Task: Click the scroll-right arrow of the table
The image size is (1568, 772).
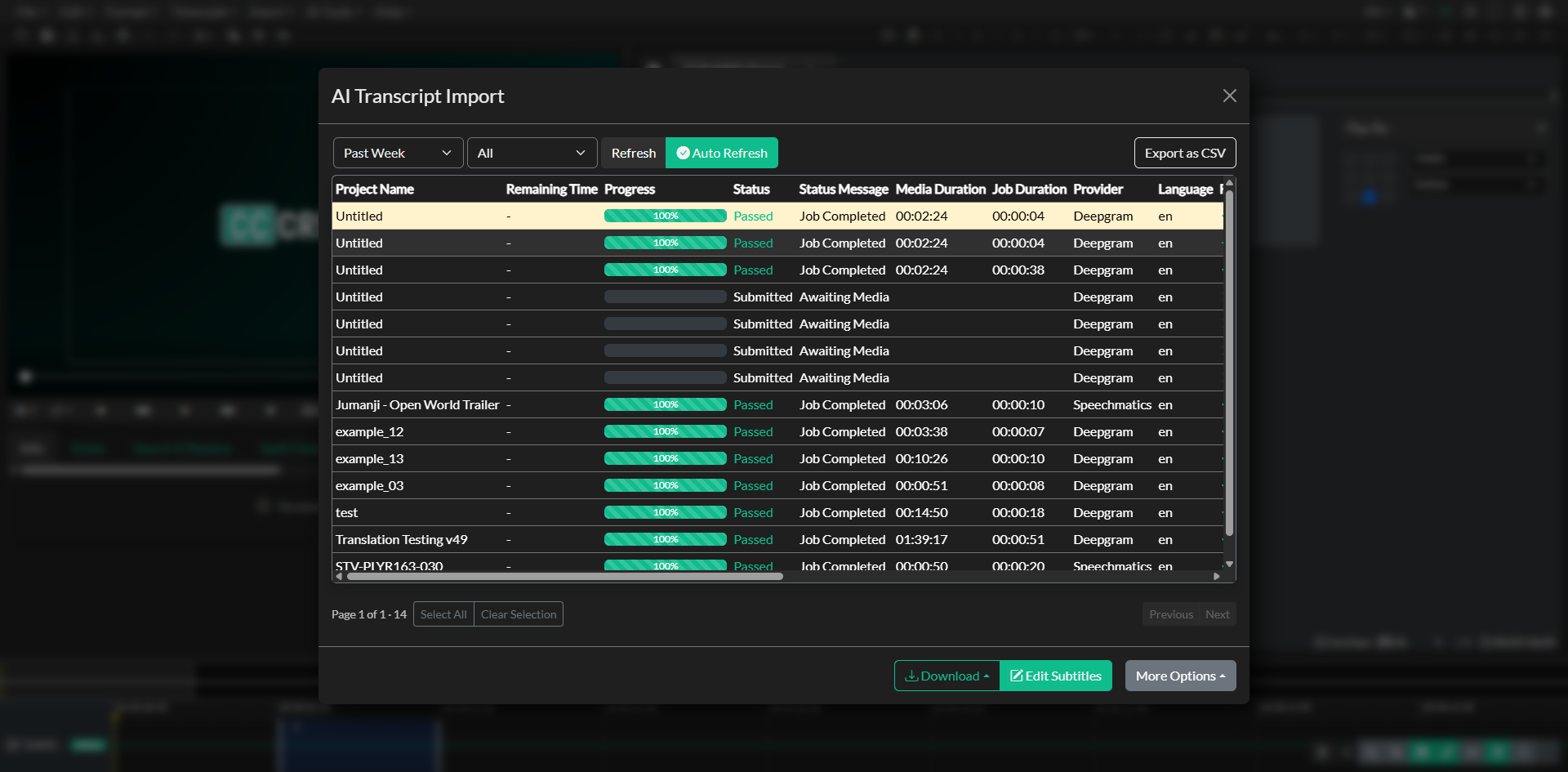Action: pos(1217,577)
